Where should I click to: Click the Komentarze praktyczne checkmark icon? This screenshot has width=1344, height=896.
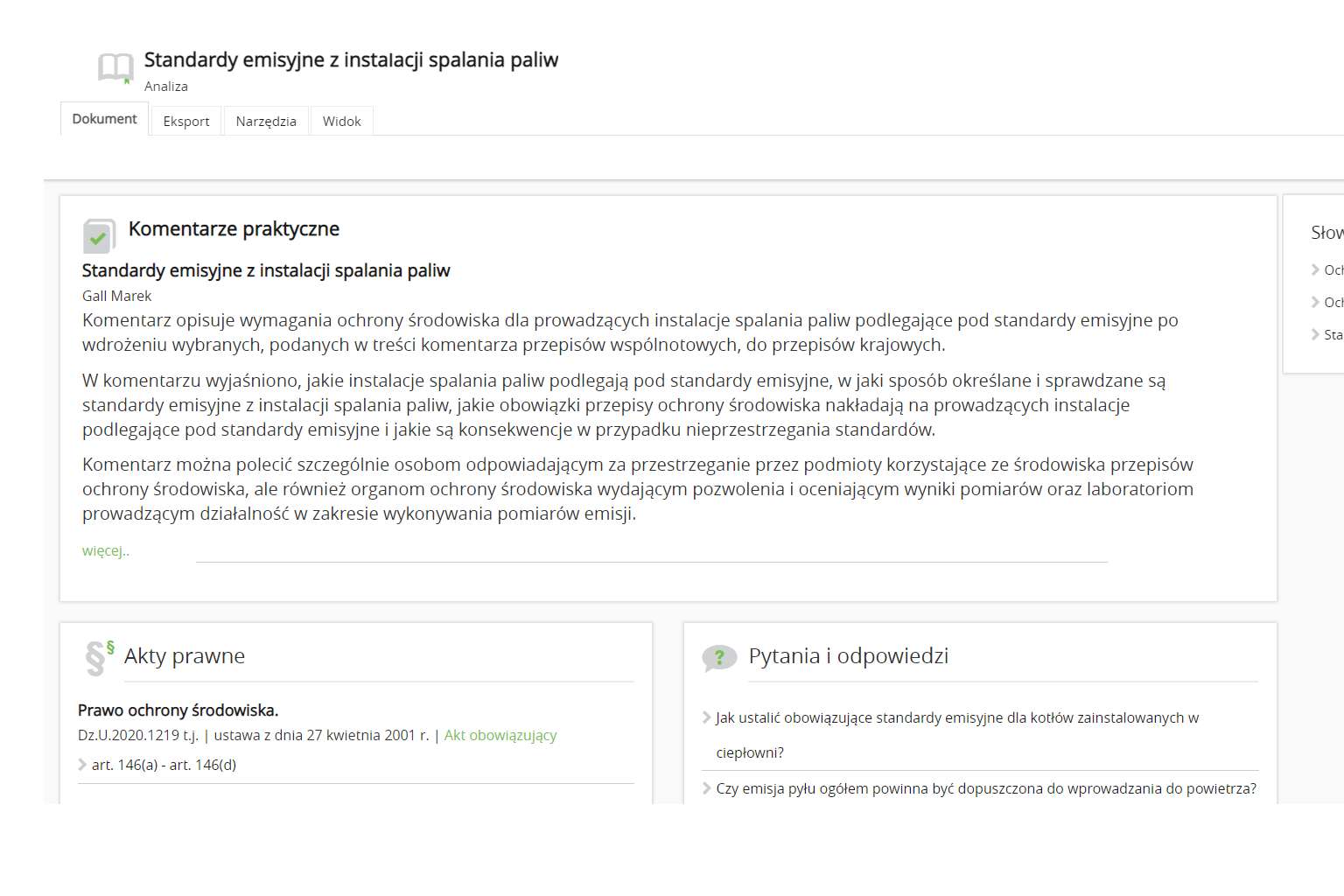[98, 236]
